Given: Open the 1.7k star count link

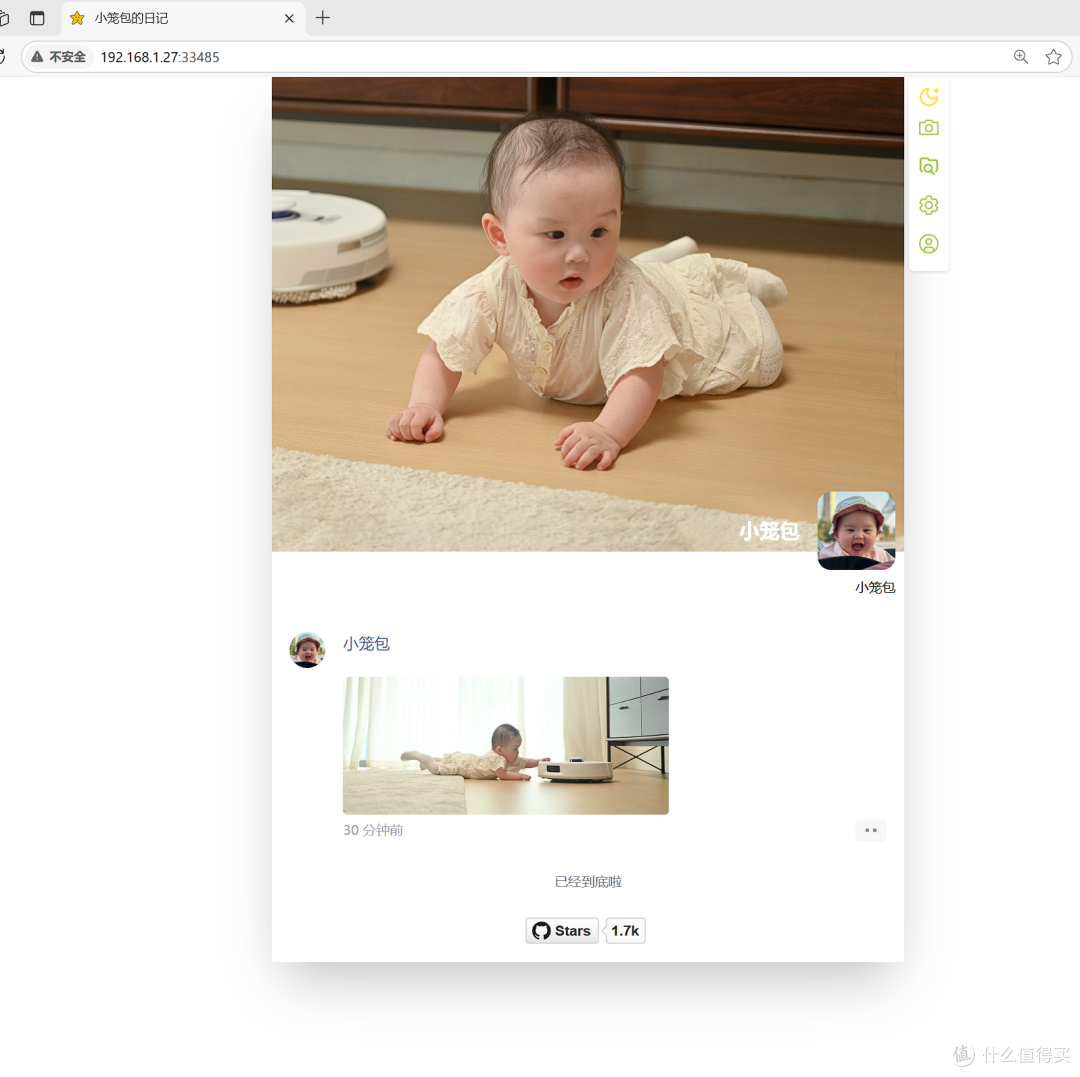Looking at the screenshot, I should tap(625, 931).
